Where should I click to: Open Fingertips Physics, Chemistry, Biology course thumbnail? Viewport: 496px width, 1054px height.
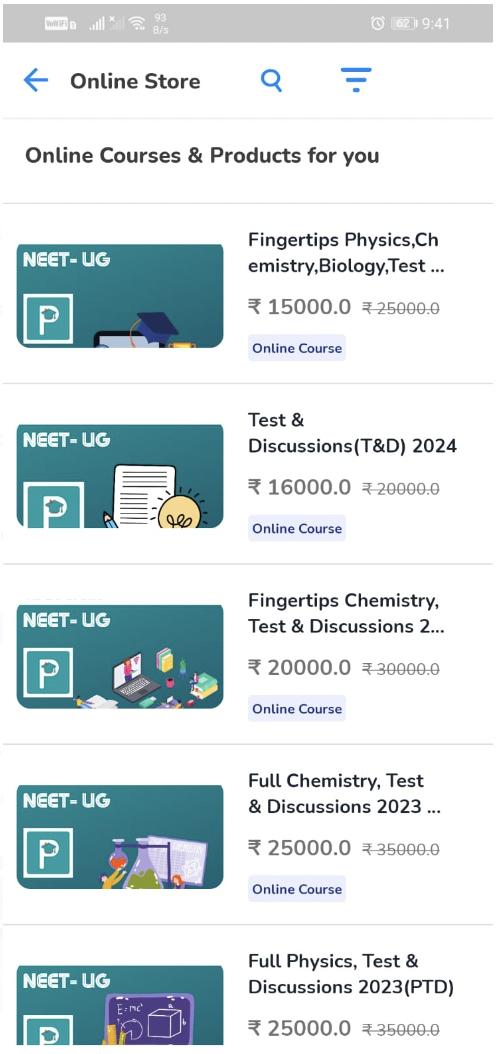(x=120, y=296)
